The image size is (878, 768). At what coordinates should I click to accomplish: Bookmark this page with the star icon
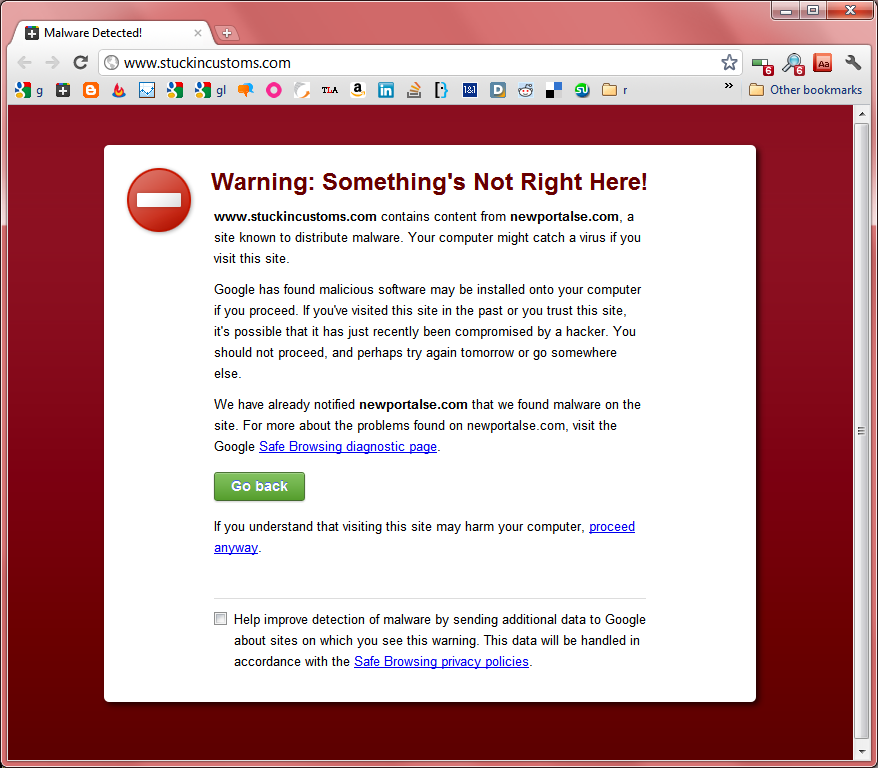coord(728,62)
